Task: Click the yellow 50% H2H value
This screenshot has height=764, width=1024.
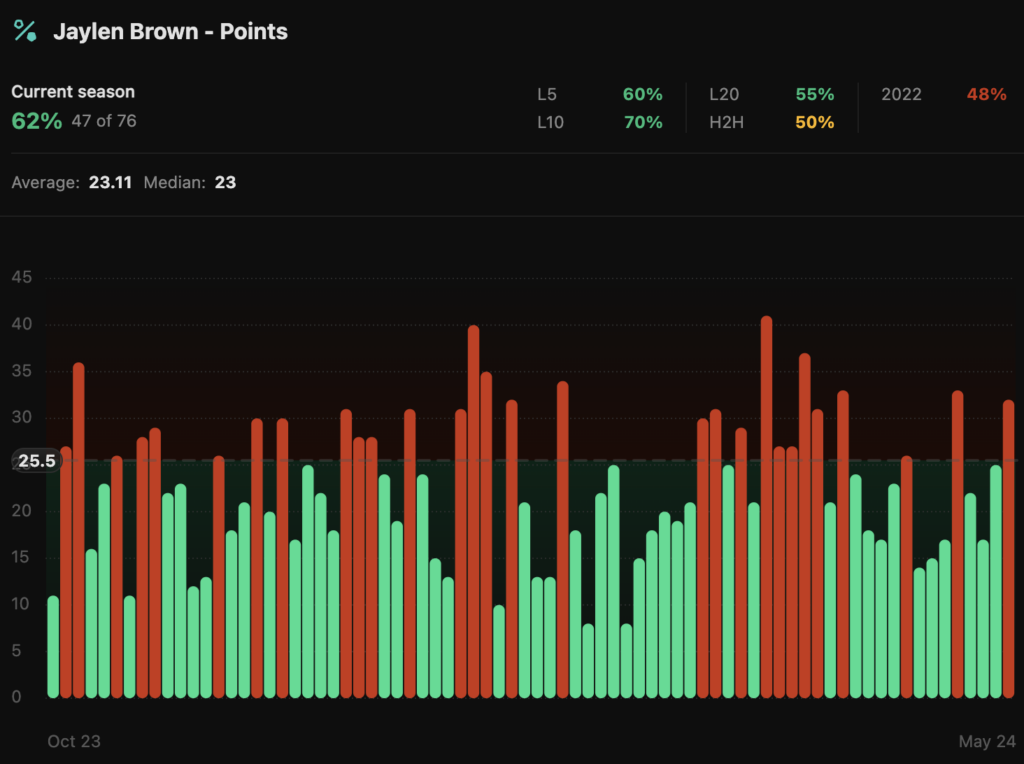Action: (x=815, y=123)
